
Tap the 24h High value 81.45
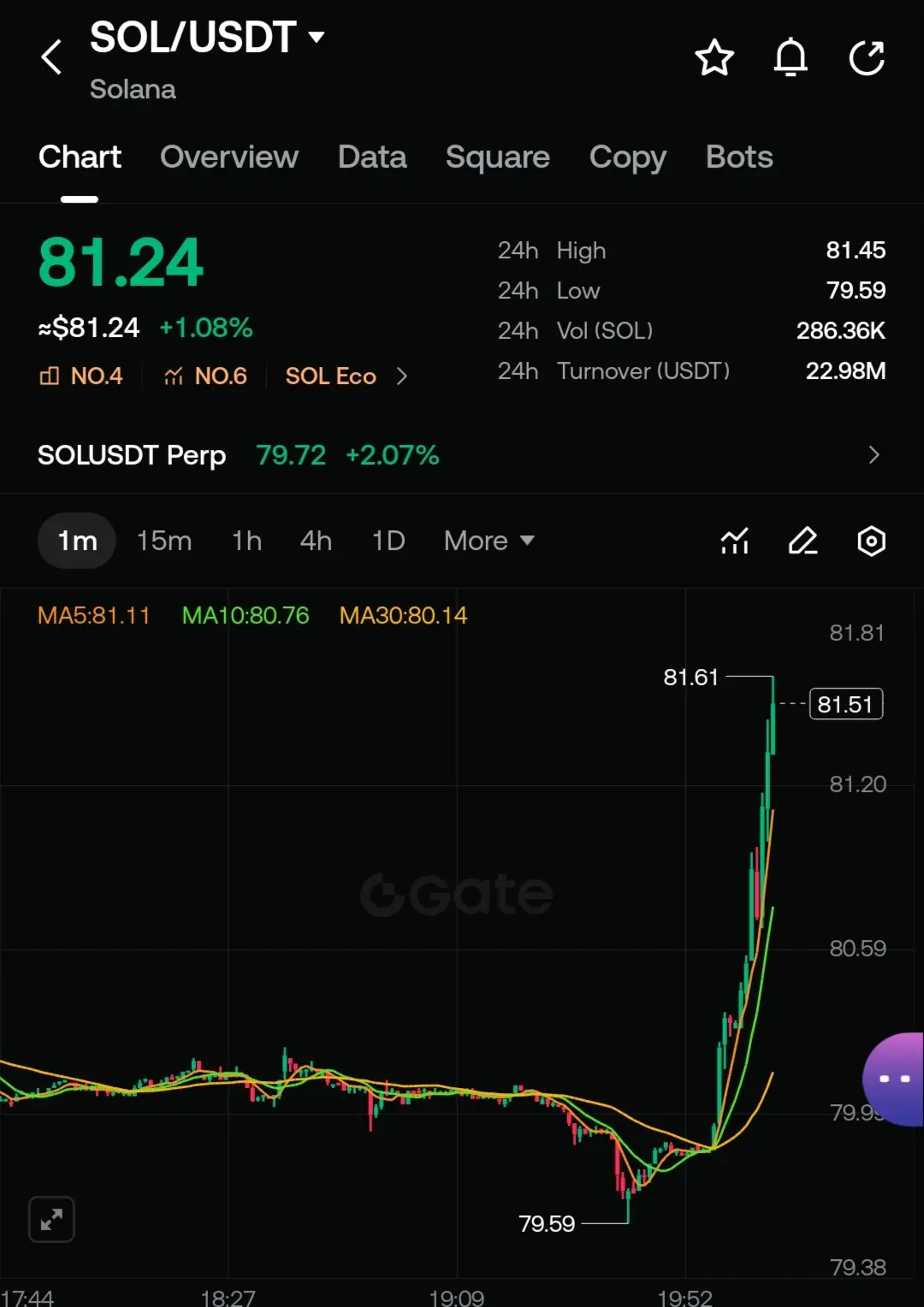(x=856, y=251)
